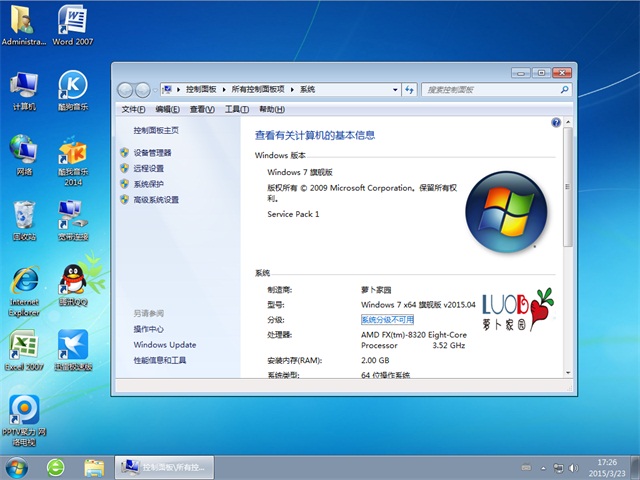The width and height of the screenshot is (640, 480).
Task: Open 设备管理器 from the sidebar
Action: (x=152, y=153)
